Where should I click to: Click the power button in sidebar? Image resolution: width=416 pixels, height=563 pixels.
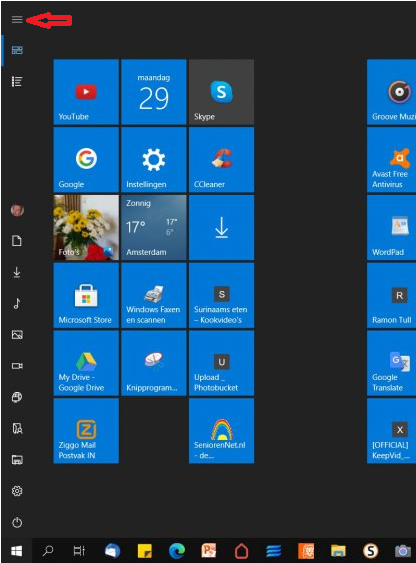[x=17, y=522]
